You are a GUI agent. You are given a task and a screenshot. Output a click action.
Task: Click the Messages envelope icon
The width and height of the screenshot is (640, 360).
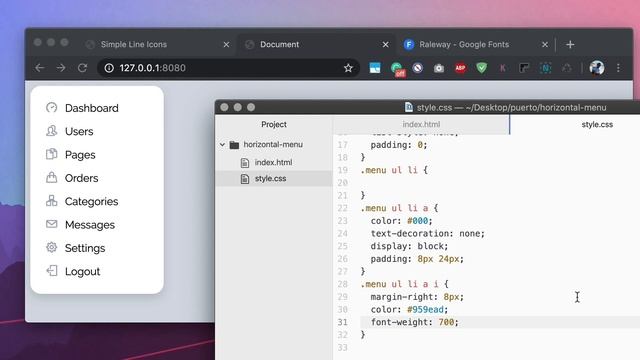tap(51, 224)
